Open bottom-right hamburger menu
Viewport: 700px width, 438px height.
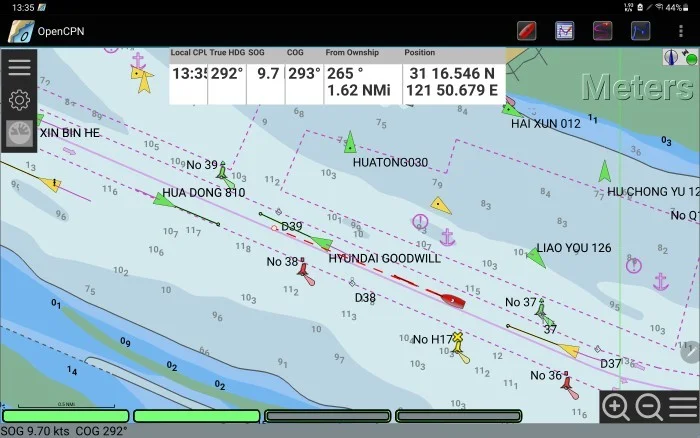click(683, 407)
